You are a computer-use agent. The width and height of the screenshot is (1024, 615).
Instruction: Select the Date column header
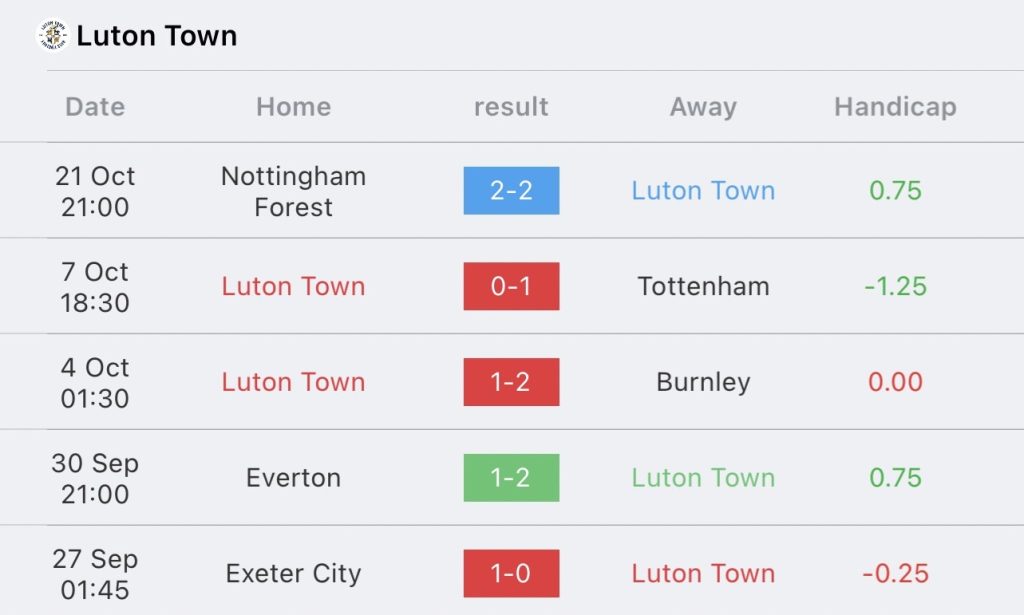[95, 106]
